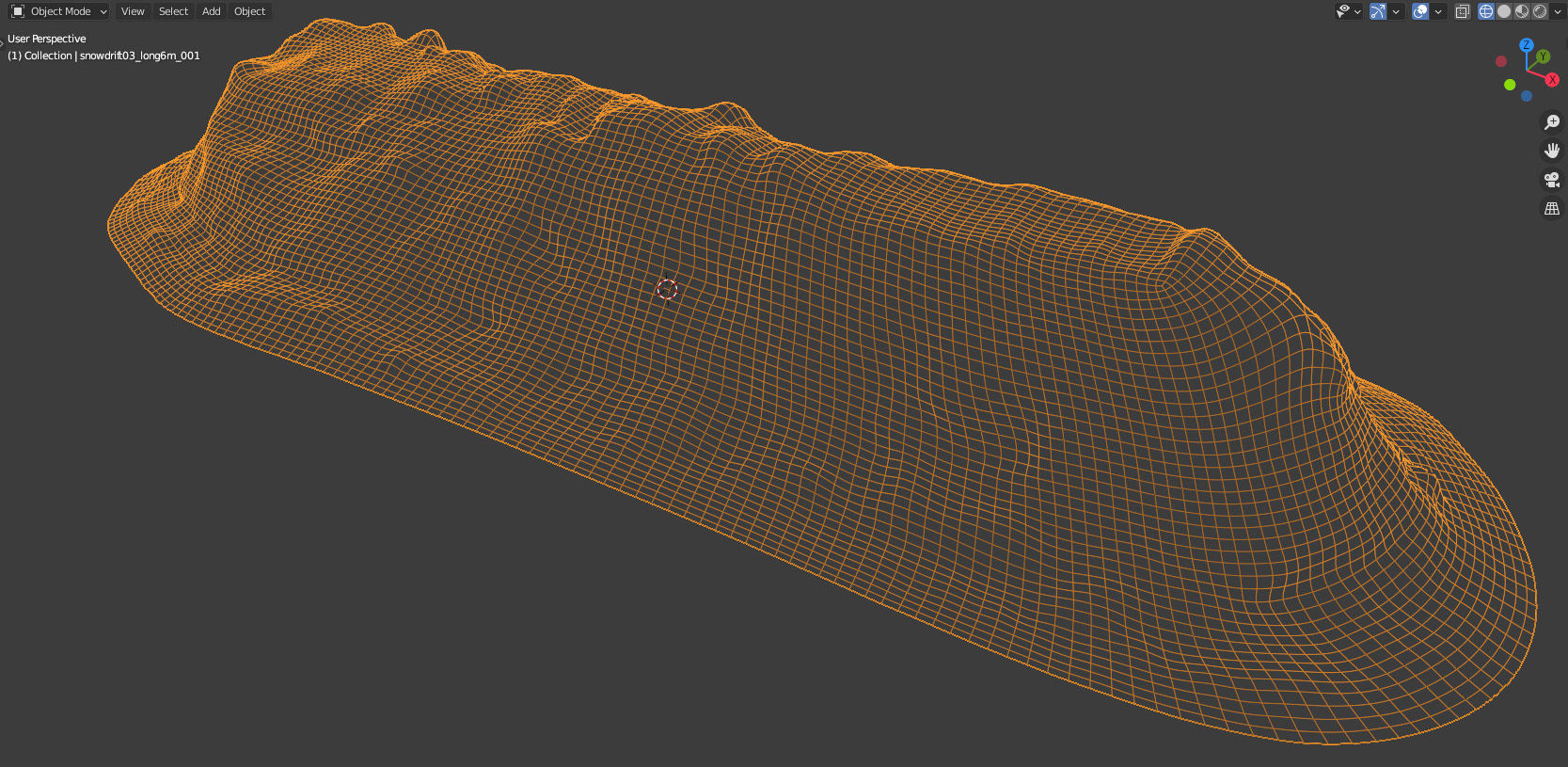Click the negative X axis red dot

[x=1501, y=61]
